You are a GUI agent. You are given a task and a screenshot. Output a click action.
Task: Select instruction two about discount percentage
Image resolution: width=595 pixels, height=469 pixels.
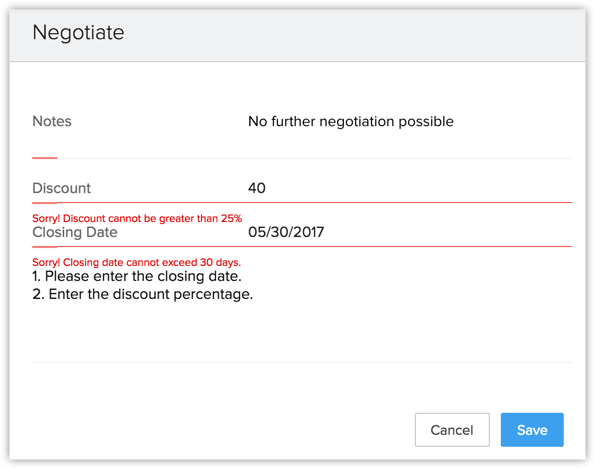(x=143, y=294)
